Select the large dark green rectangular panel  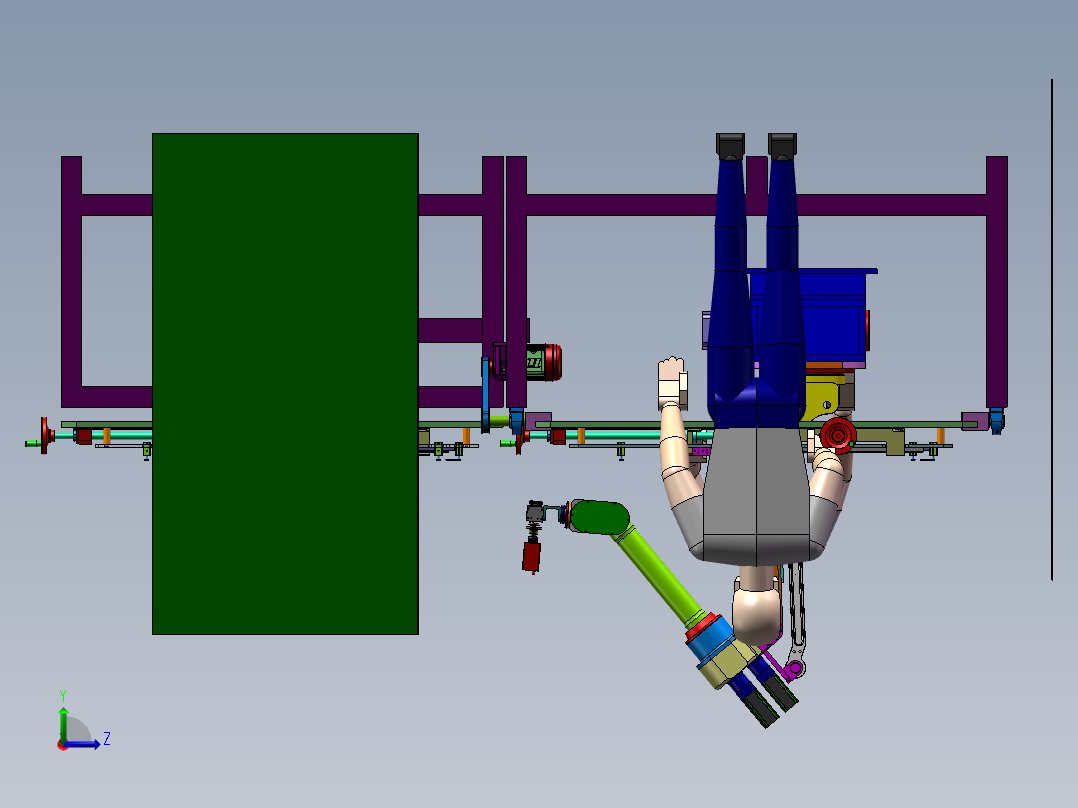285,384
